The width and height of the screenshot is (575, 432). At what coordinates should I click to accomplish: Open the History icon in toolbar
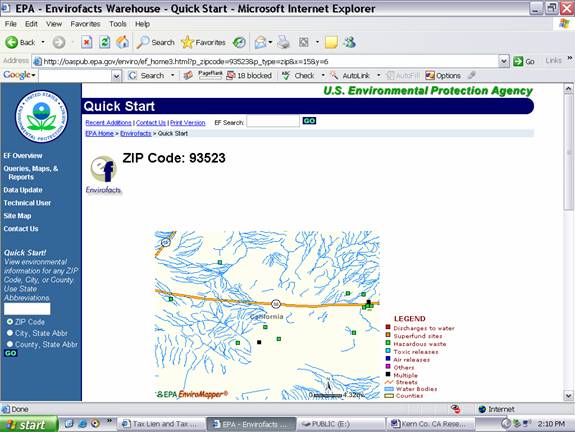click(239, 43)
